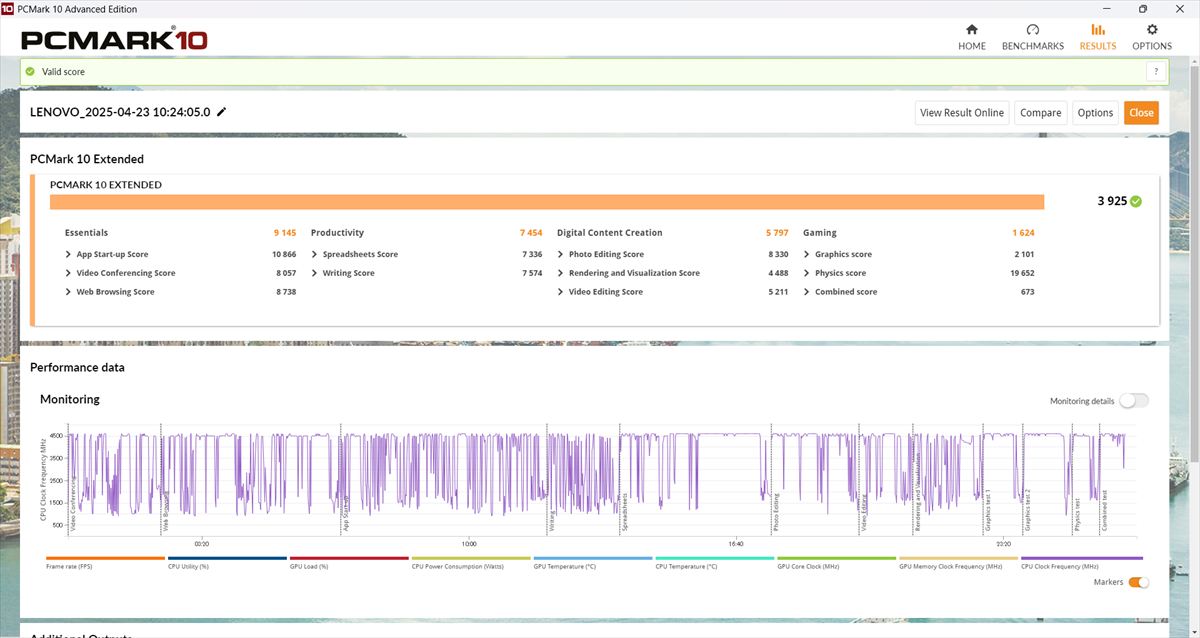Screen dimensions: 1200x638
Task: Open the BENCHMARKS section
Action: 1033,37
